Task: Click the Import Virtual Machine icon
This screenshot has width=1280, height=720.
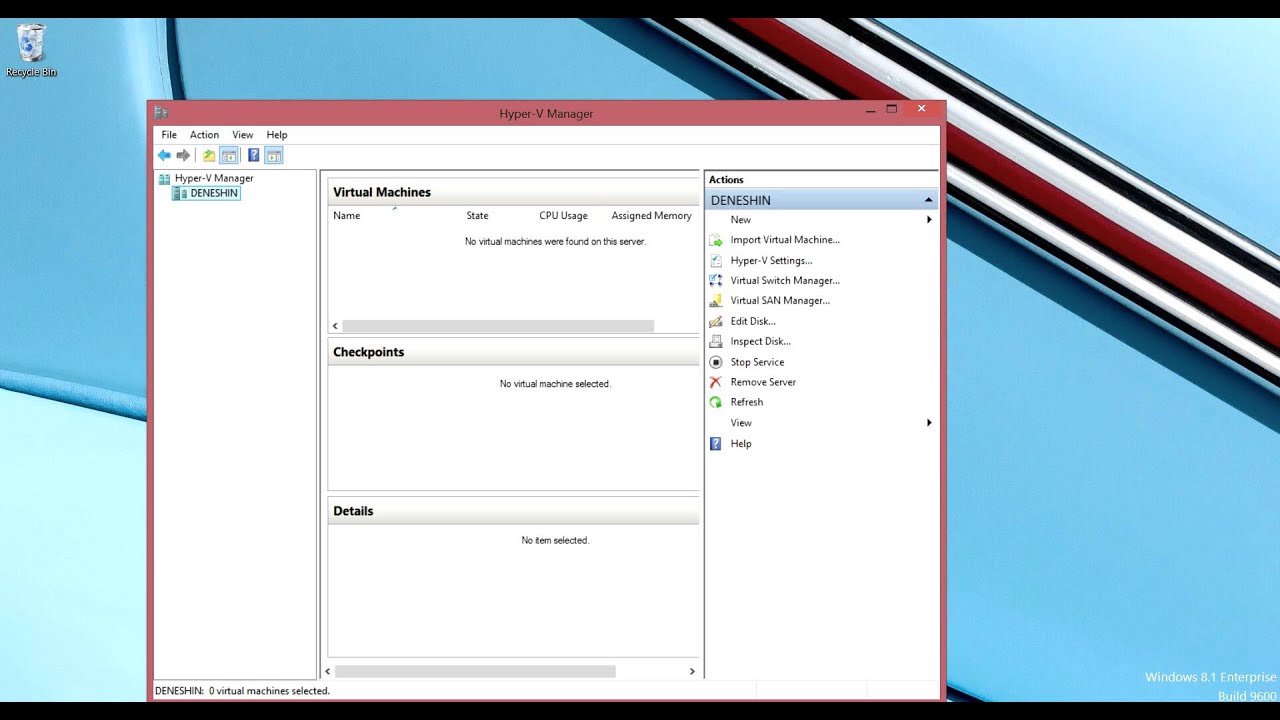Action: click(715, 240)
